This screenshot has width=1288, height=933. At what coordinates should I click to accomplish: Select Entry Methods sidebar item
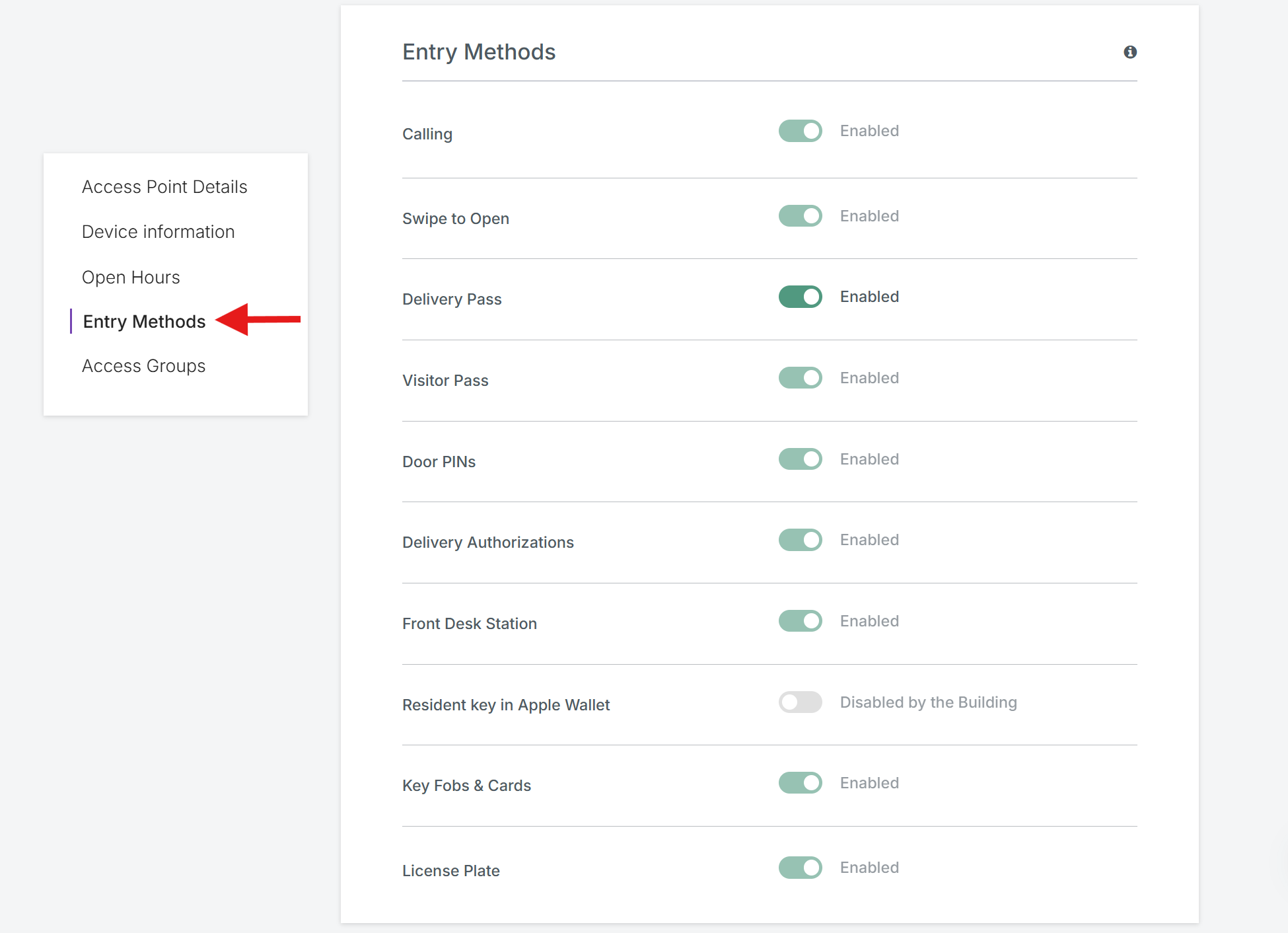click(144, 322)
